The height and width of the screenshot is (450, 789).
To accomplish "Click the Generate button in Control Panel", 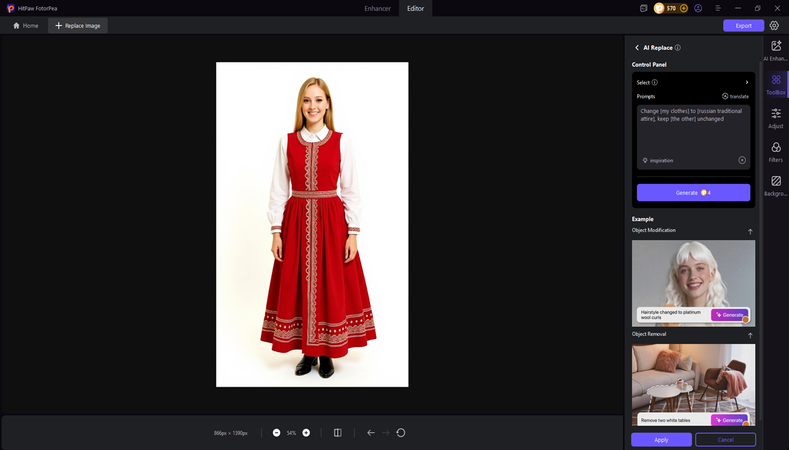I will click(x=693, y=193).
